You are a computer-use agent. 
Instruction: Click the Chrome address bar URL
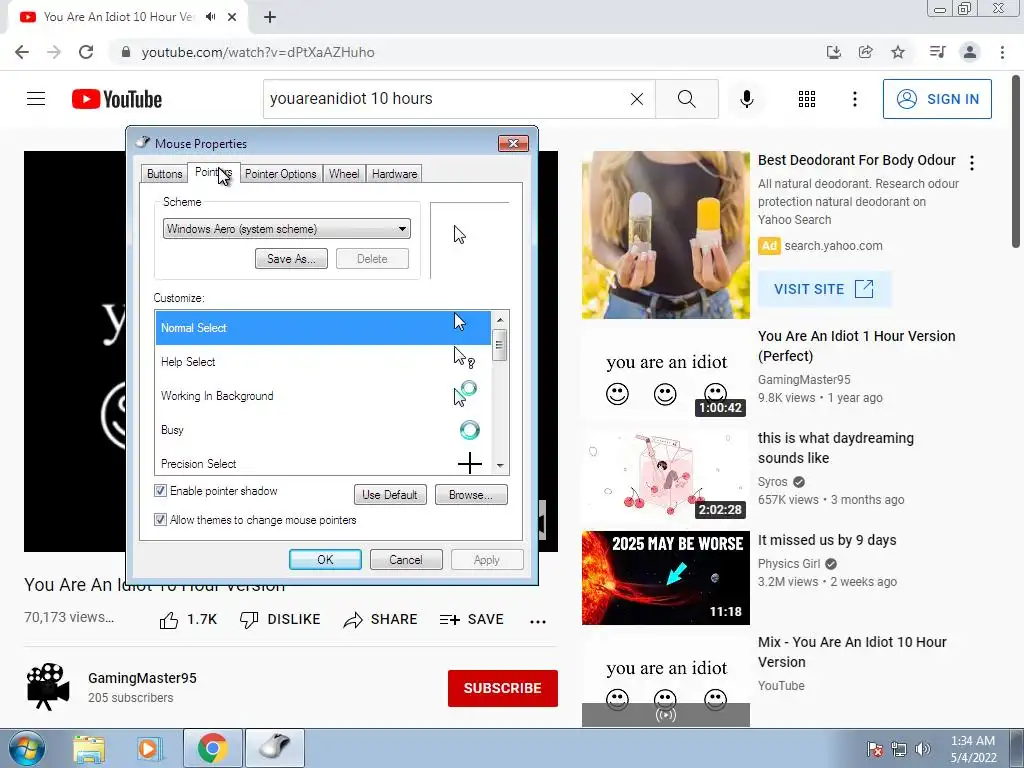(x=258, y=52)
